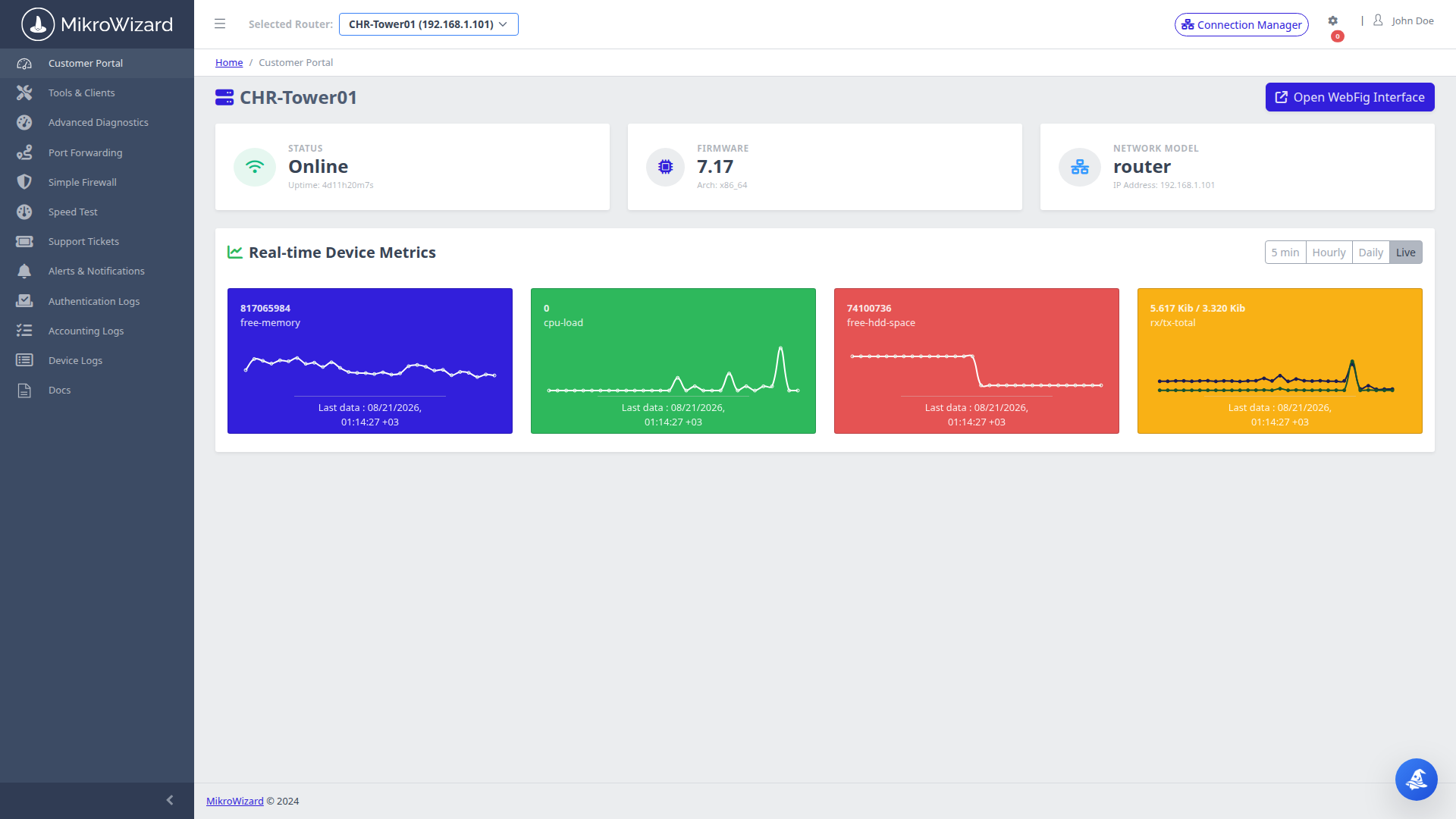The height and width of the screenshot is (819, 1456).
Task: Click Customer Portal breadcrumb text
Action: pos(296,62)
